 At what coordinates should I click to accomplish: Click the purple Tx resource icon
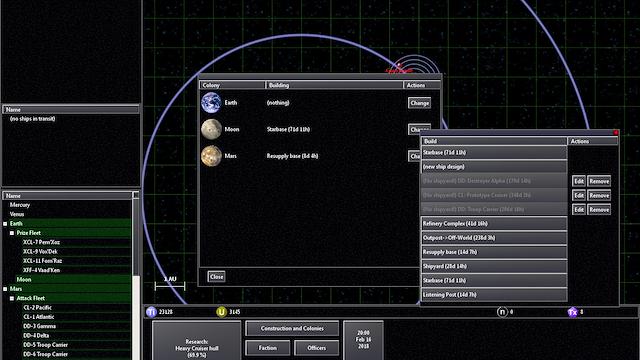(573, 312)
